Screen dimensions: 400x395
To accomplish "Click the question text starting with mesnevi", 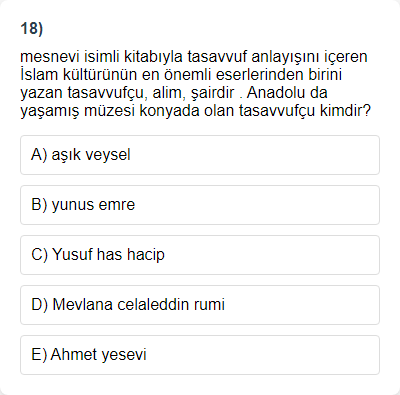I will pos(196,83).
